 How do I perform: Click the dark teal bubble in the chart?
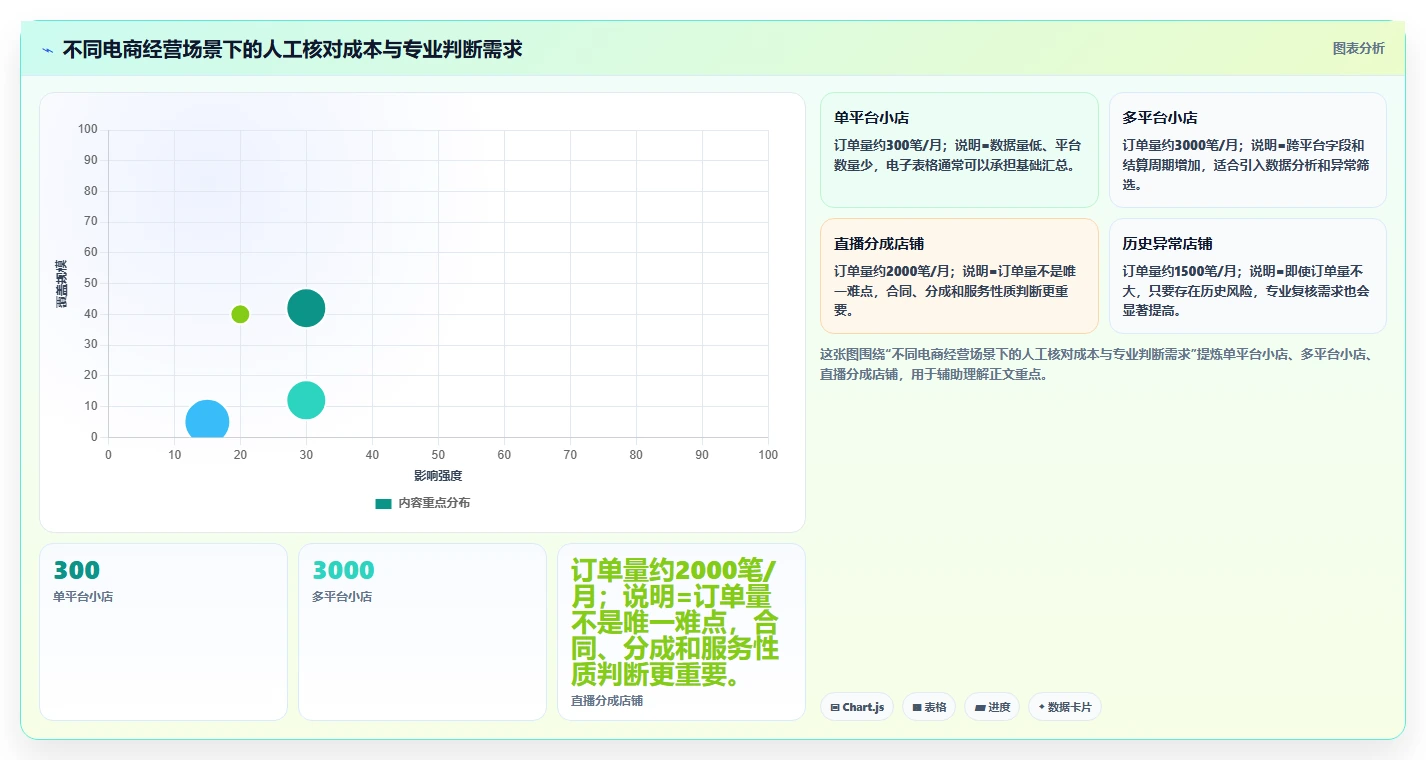(x=306, y=308)
